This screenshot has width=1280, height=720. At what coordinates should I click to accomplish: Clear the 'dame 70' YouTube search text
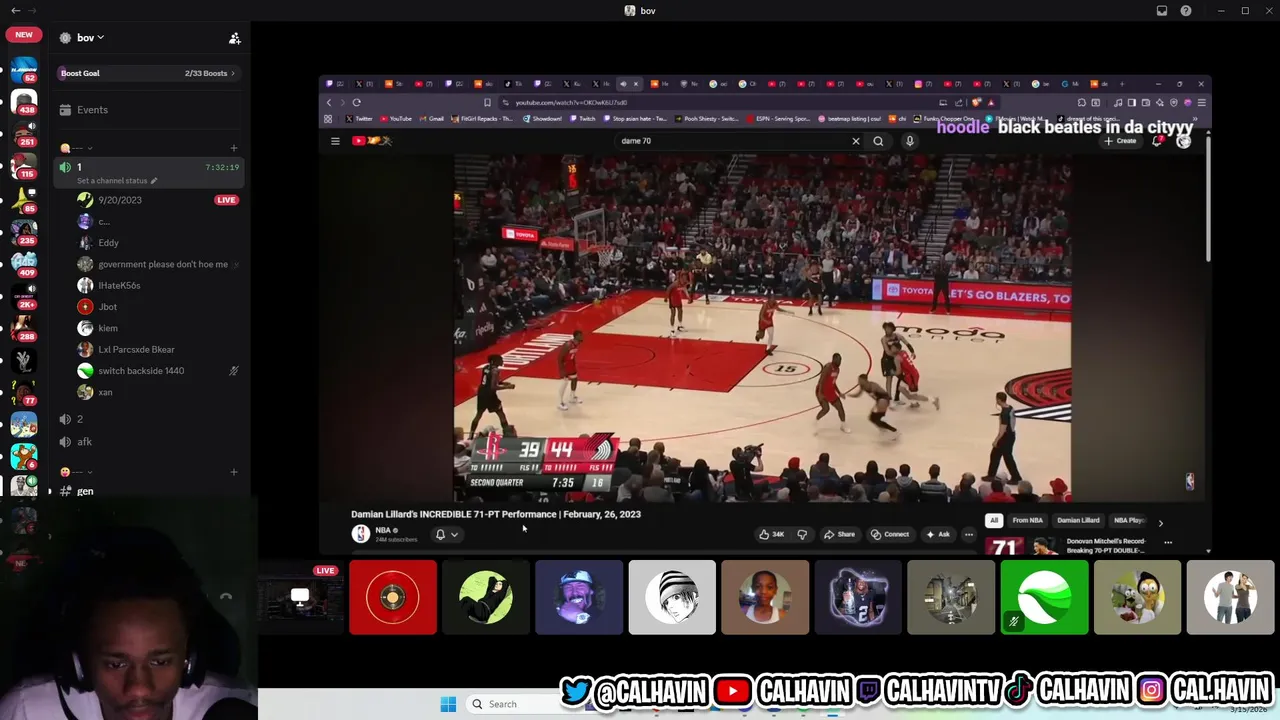(x=855, y=141)
